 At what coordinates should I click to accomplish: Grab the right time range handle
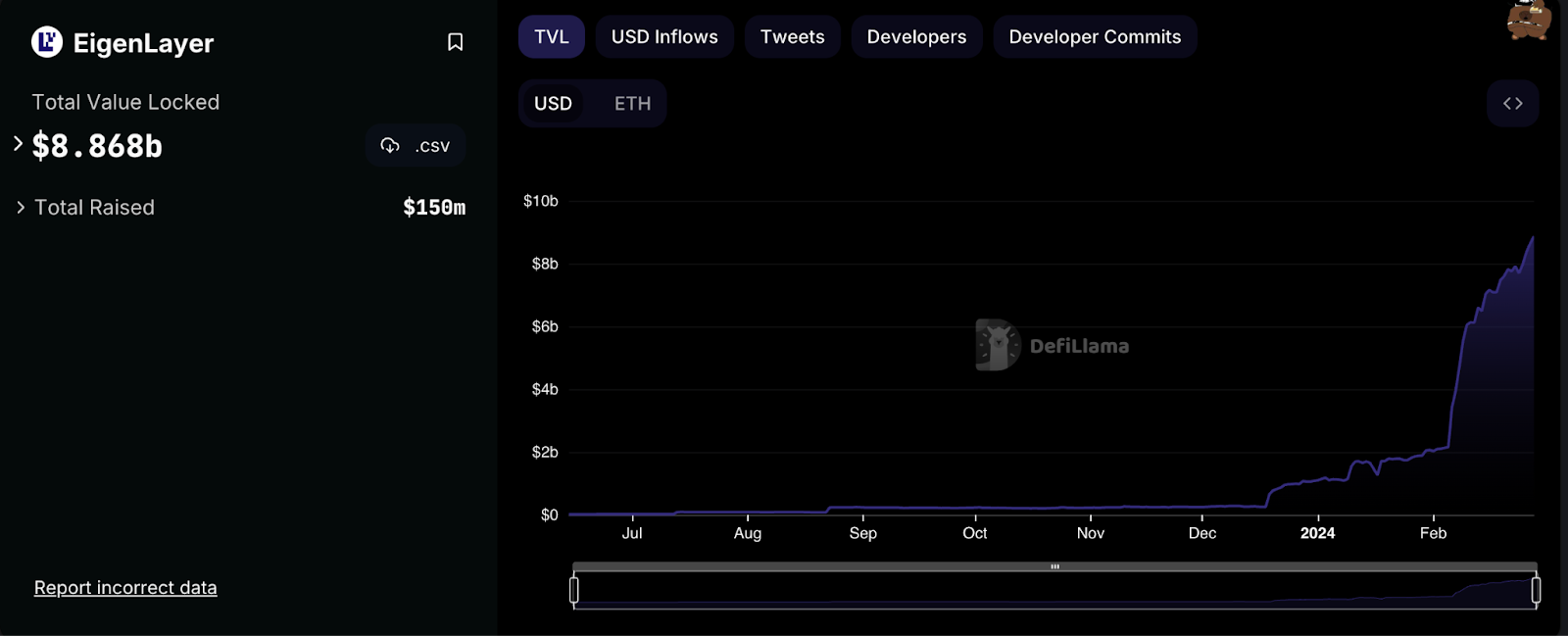coord(1536,590)
